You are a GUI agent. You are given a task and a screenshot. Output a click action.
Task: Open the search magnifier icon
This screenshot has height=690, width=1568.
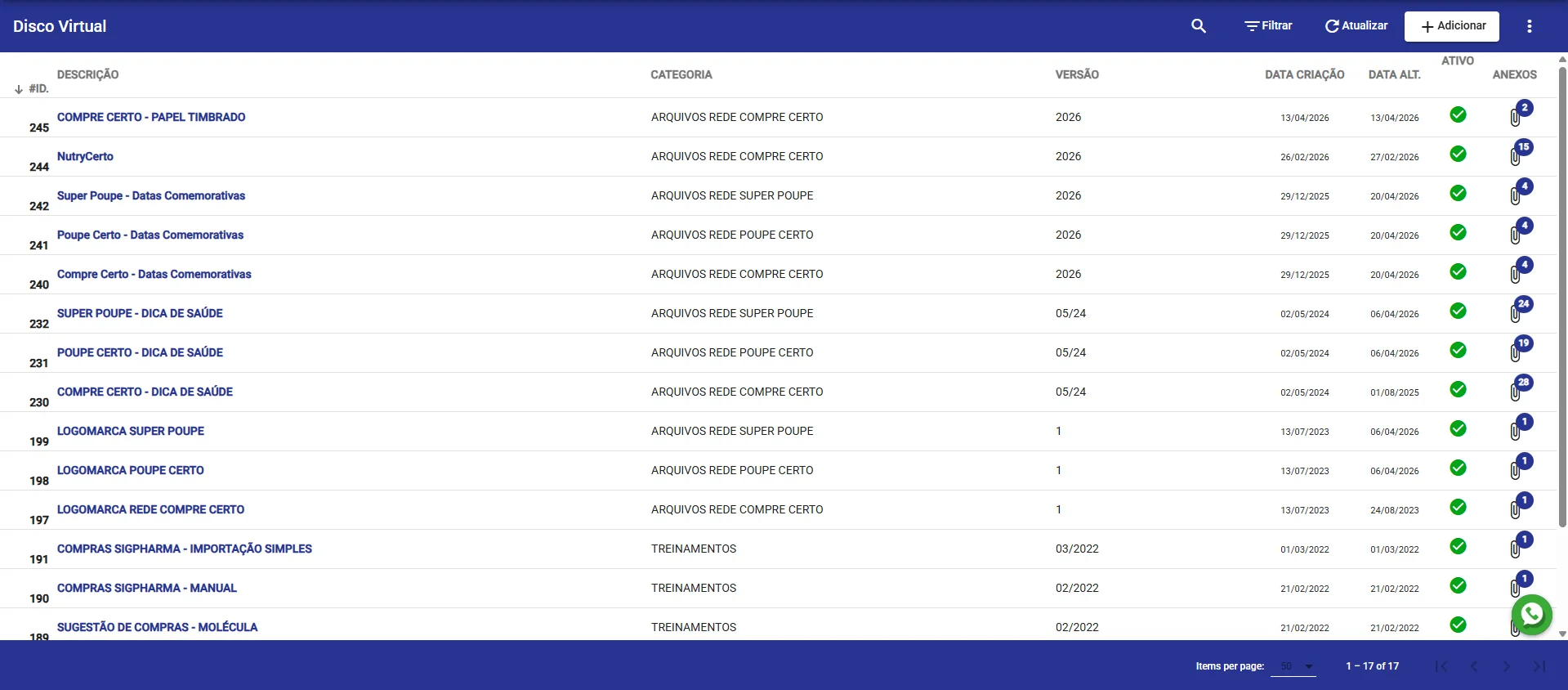pyautogui.click(x=1199, y=26)
